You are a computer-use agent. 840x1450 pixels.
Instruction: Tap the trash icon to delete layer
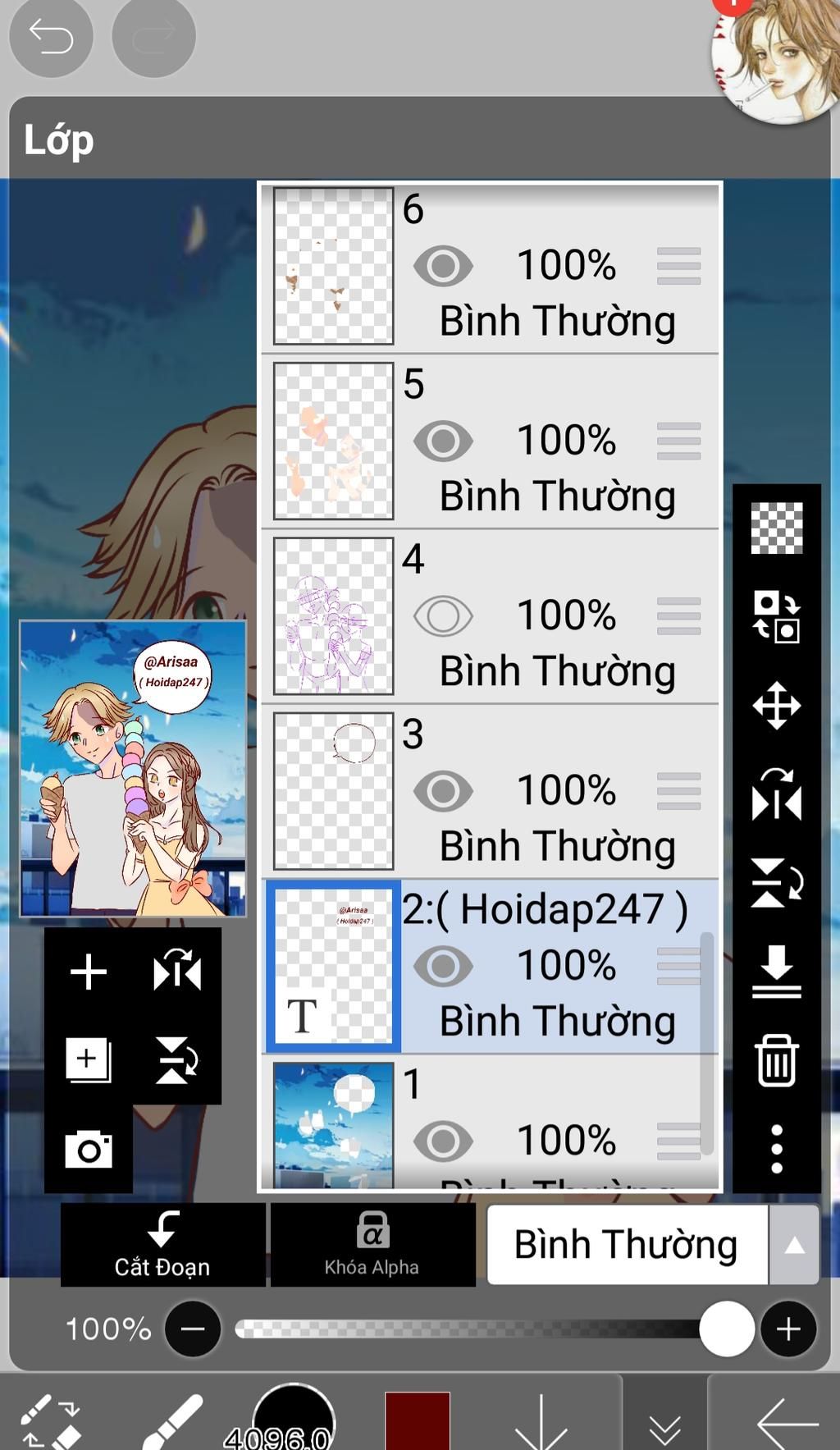coord(776,1060)
